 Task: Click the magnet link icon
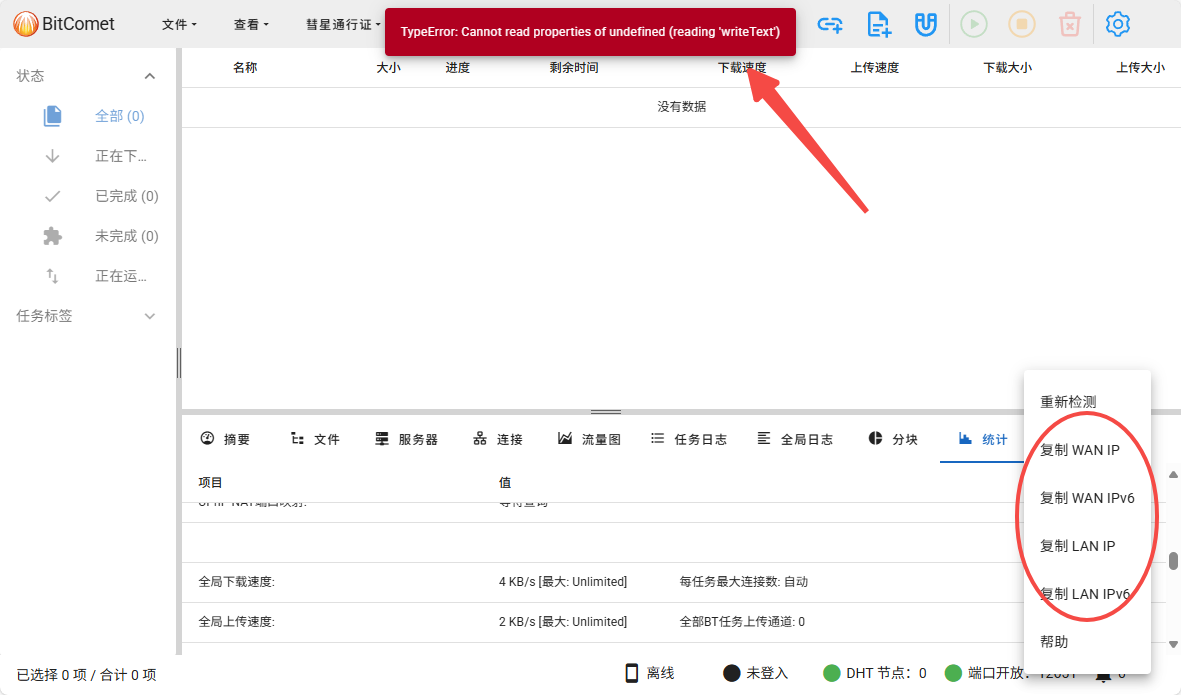click(x=926, y=24)
